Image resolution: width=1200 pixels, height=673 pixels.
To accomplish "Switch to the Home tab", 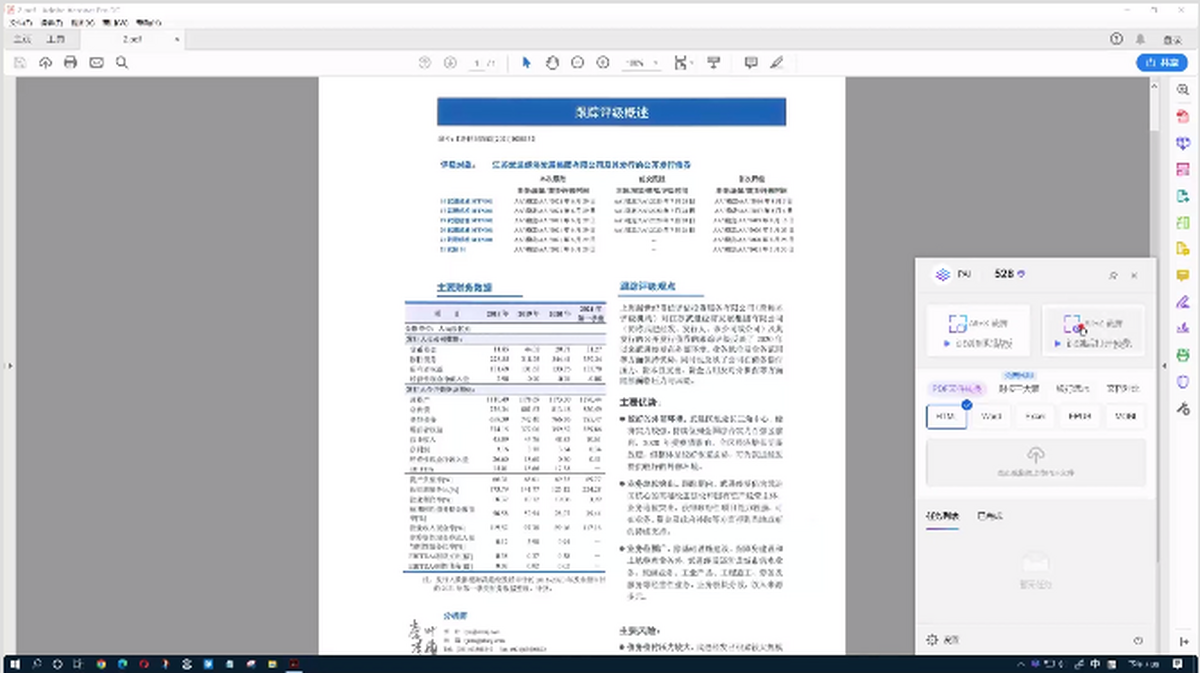I will [x=22, y=40].
